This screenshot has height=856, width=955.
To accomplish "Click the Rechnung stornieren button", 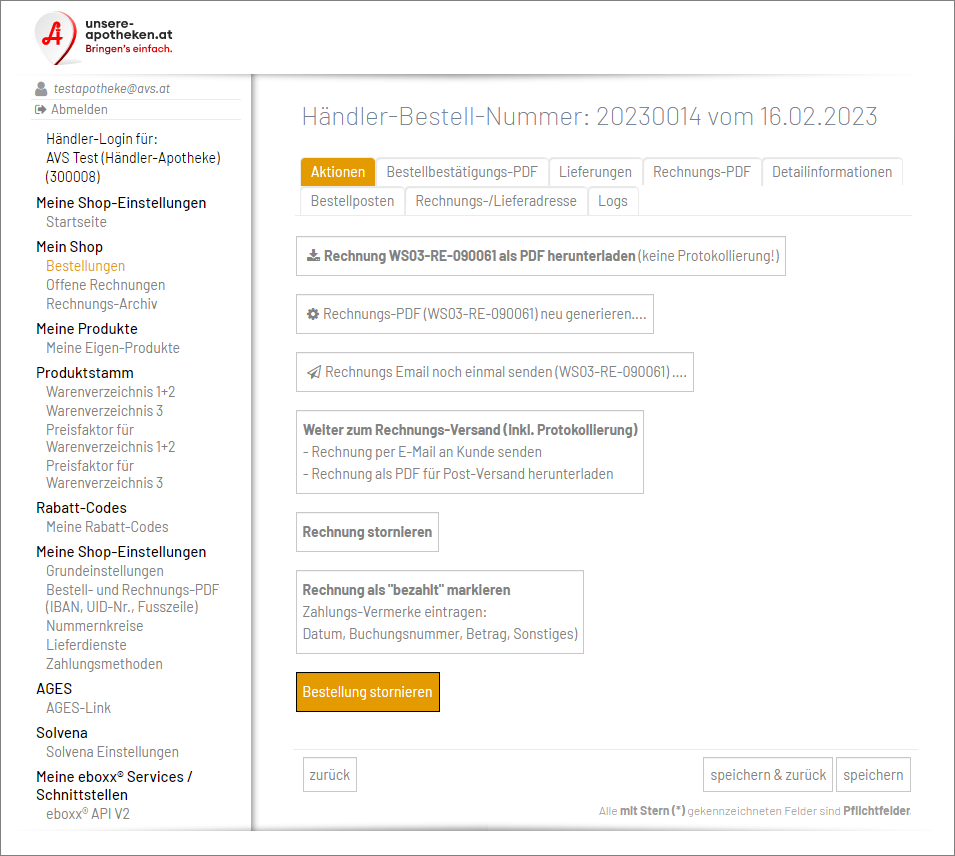I will point(367,532).
